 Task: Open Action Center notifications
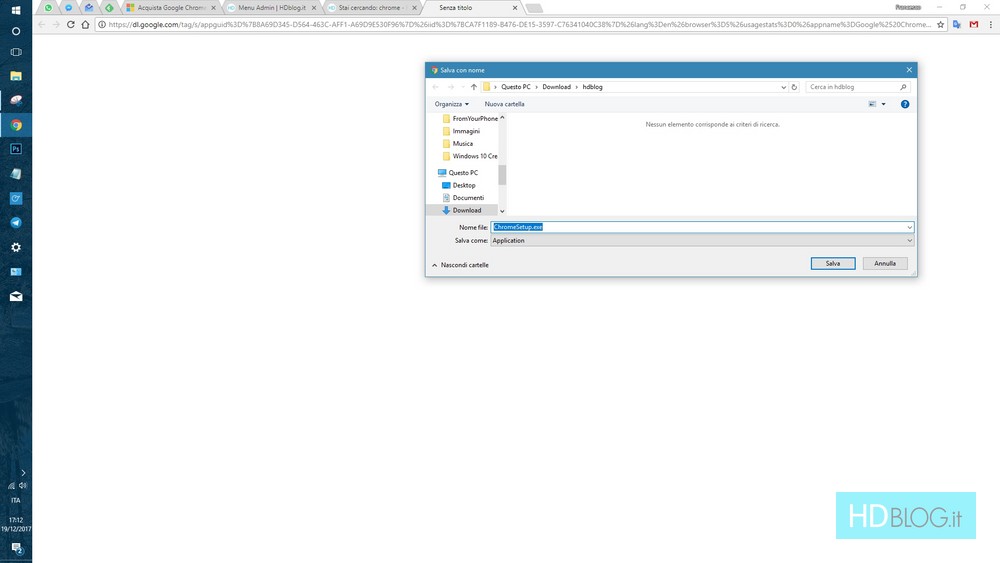pyautogui.click(x=16, y=548)
